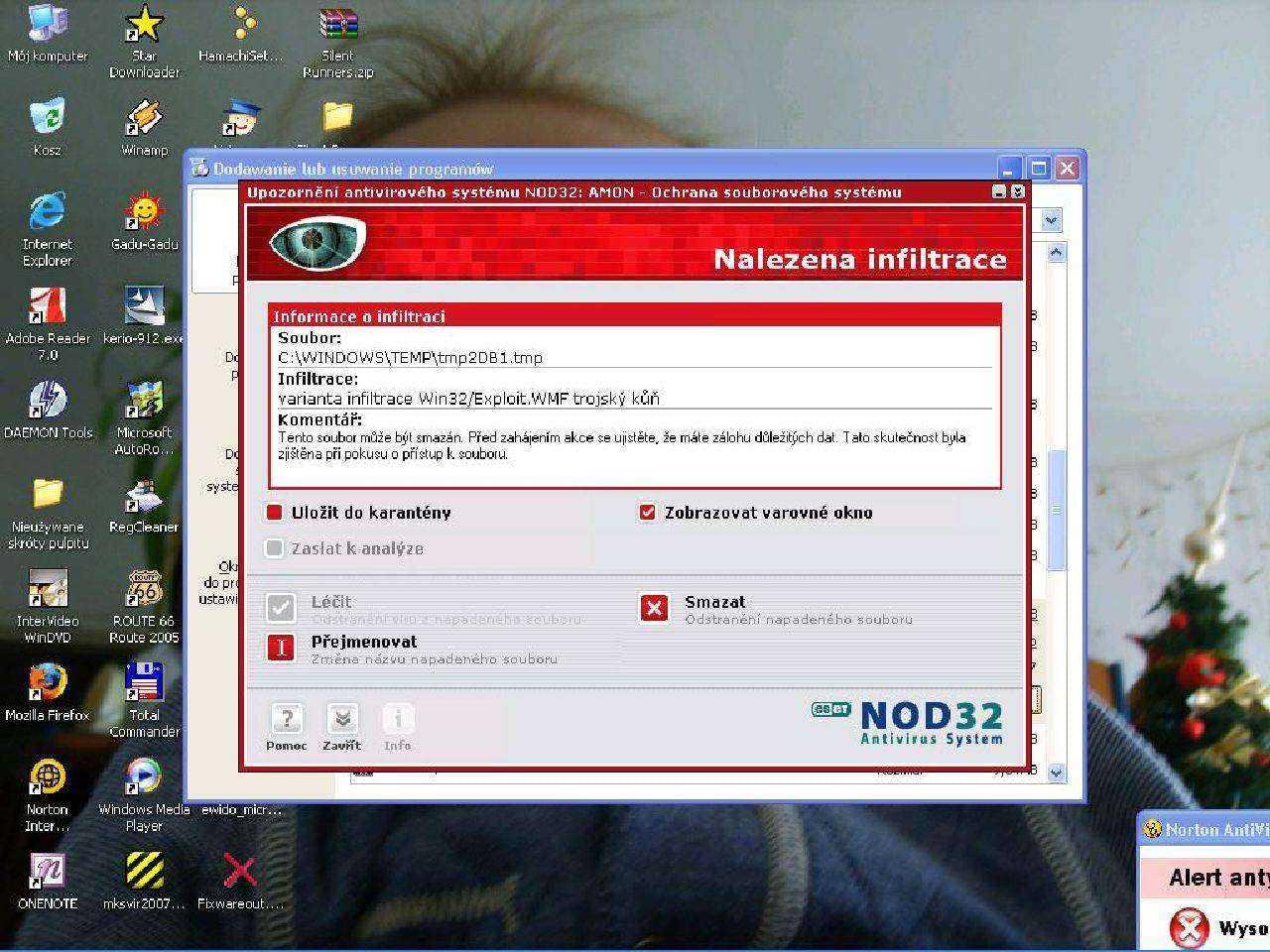Open dropdown in Dodawanie lub usuwanie programów

tap(1052, 220)
